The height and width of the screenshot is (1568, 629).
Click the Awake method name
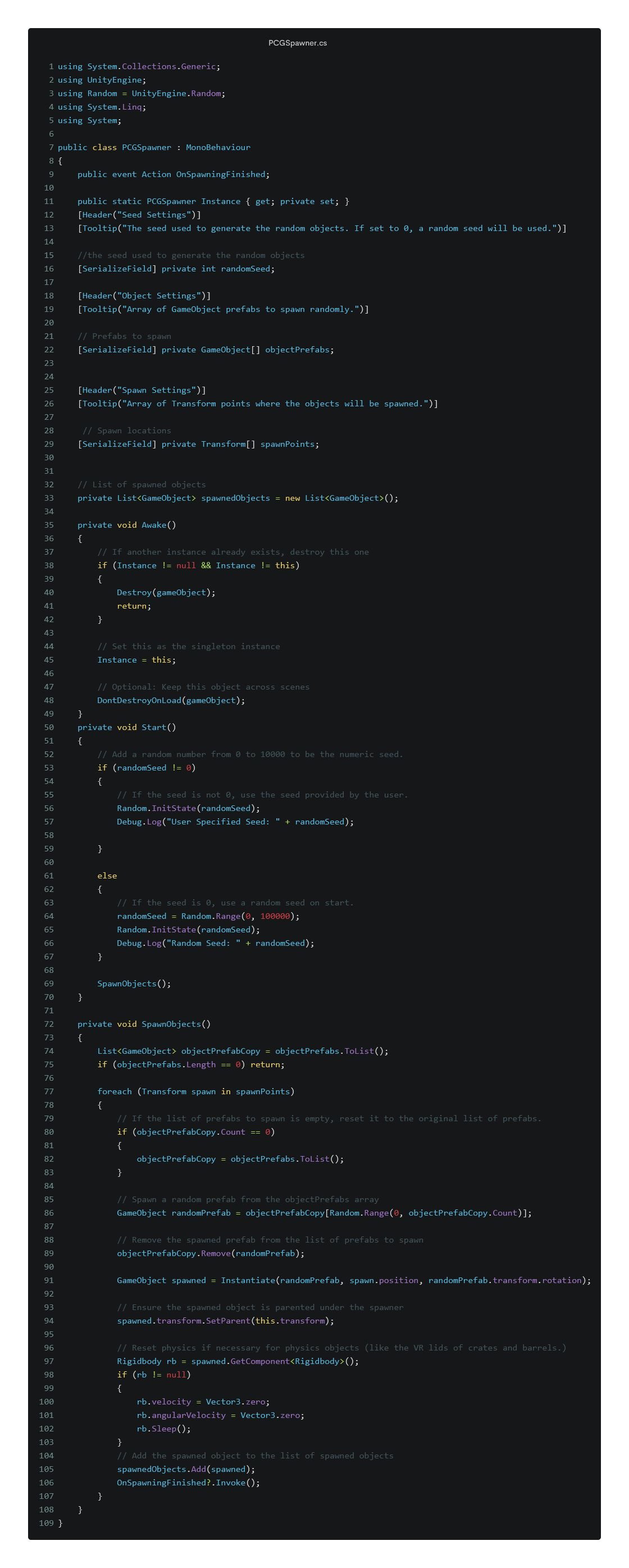tap(154, 525)
